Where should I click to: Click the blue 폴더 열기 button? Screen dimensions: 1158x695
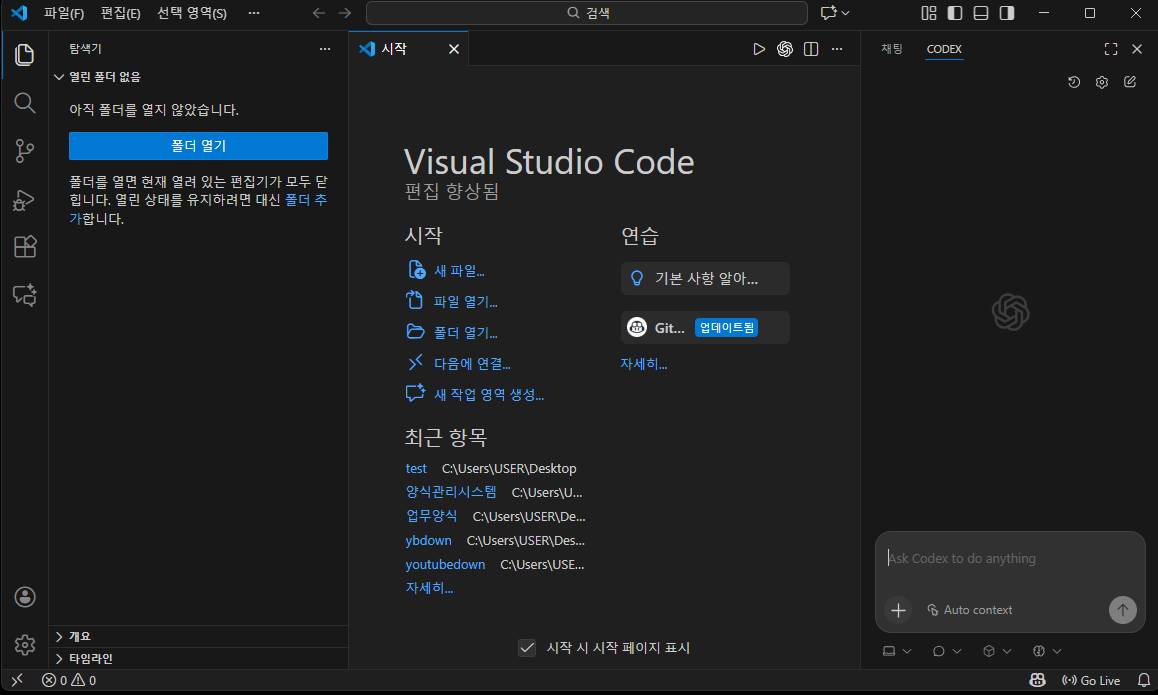click(198, 145)
